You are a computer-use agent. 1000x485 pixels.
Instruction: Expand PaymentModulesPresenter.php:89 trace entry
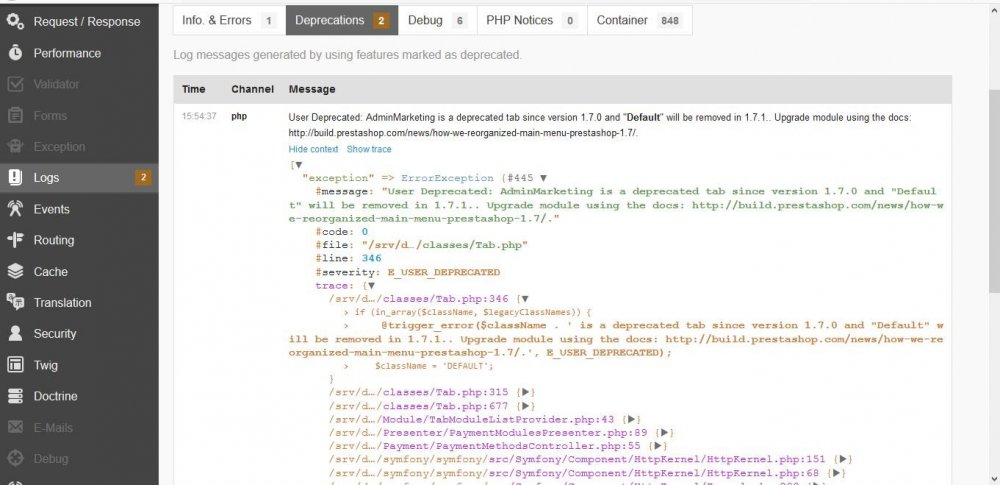(x=665, y=433)
